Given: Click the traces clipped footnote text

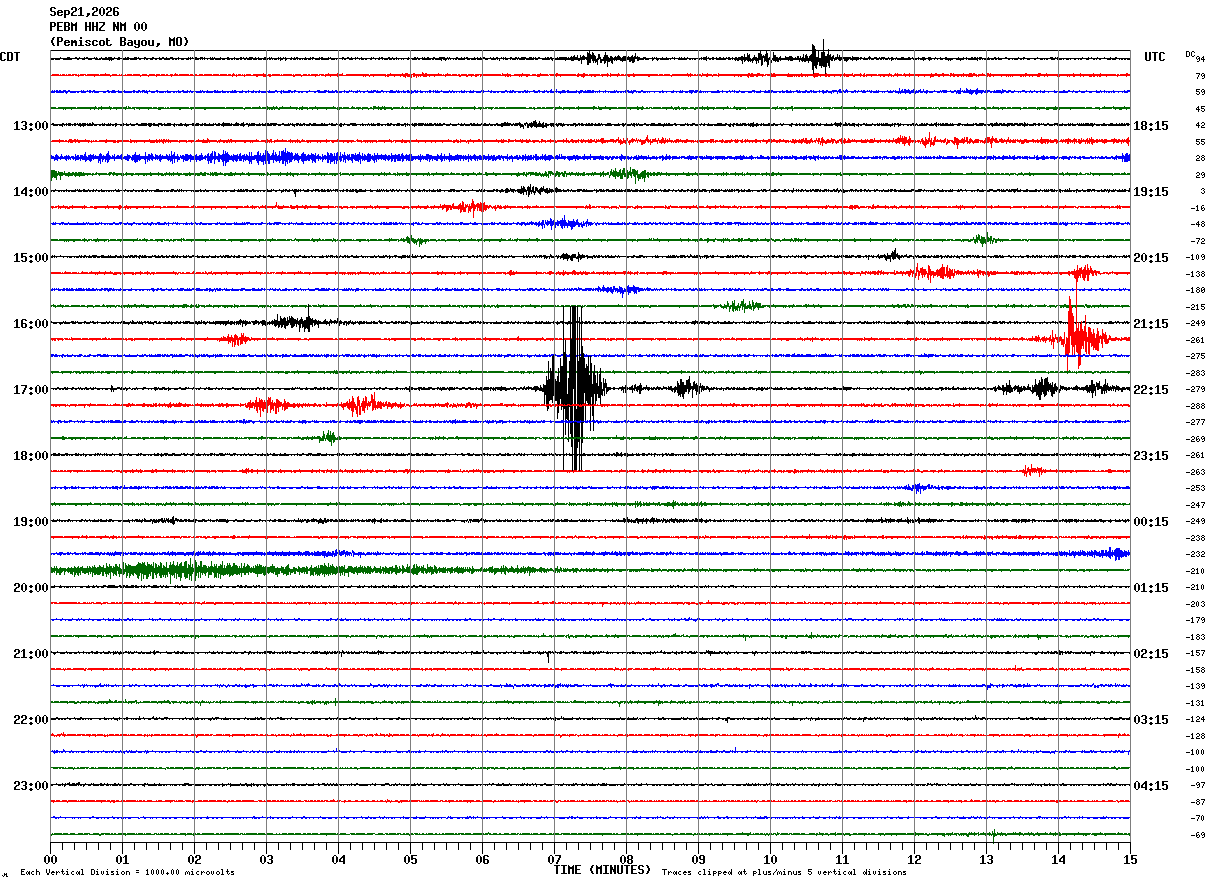Looking at the screenshot, I should coord(784,873).
